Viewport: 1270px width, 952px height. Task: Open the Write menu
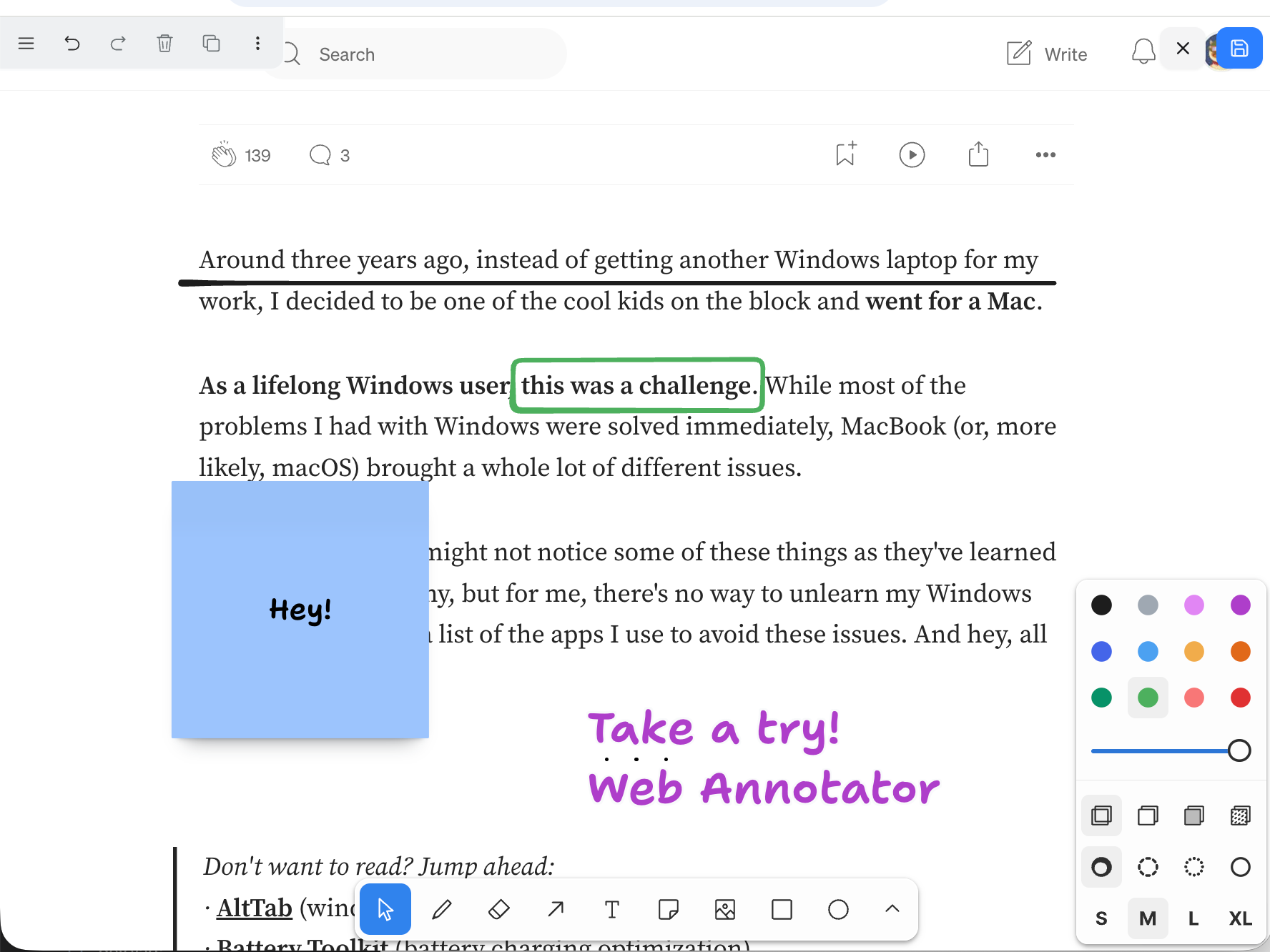click(x=1046, y=54)
